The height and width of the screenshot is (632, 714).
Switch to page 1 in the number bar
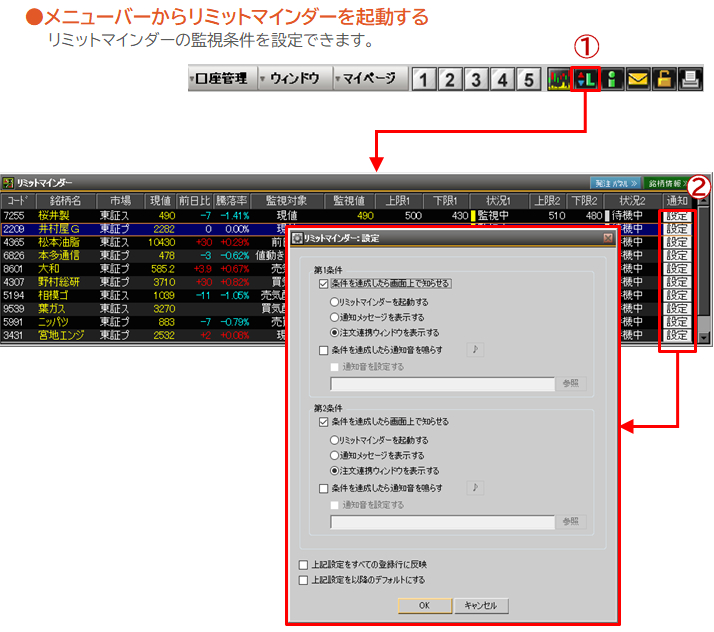point(424,80)
